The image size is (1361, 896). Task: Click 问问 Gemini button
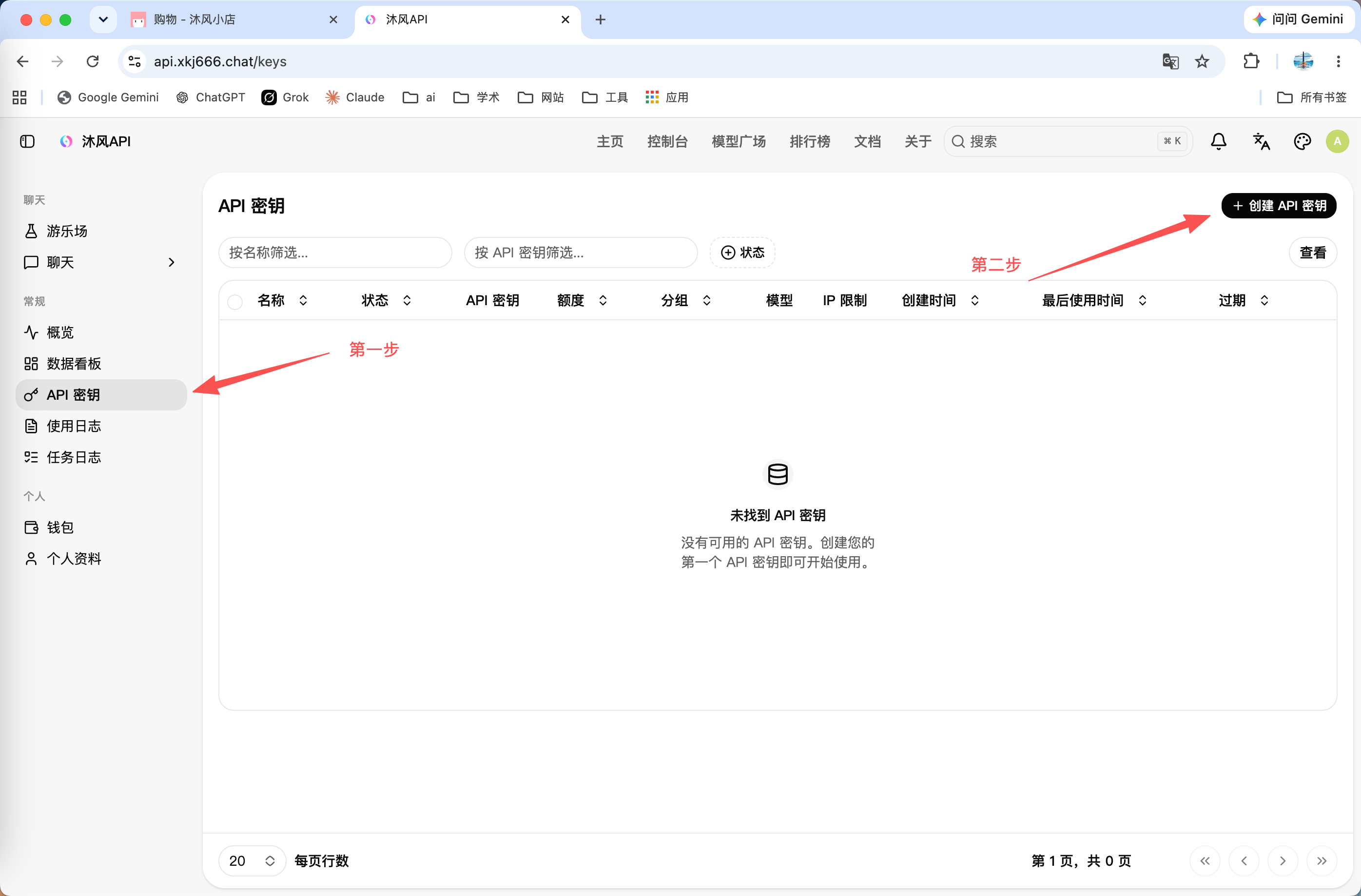pos(1298,19)
